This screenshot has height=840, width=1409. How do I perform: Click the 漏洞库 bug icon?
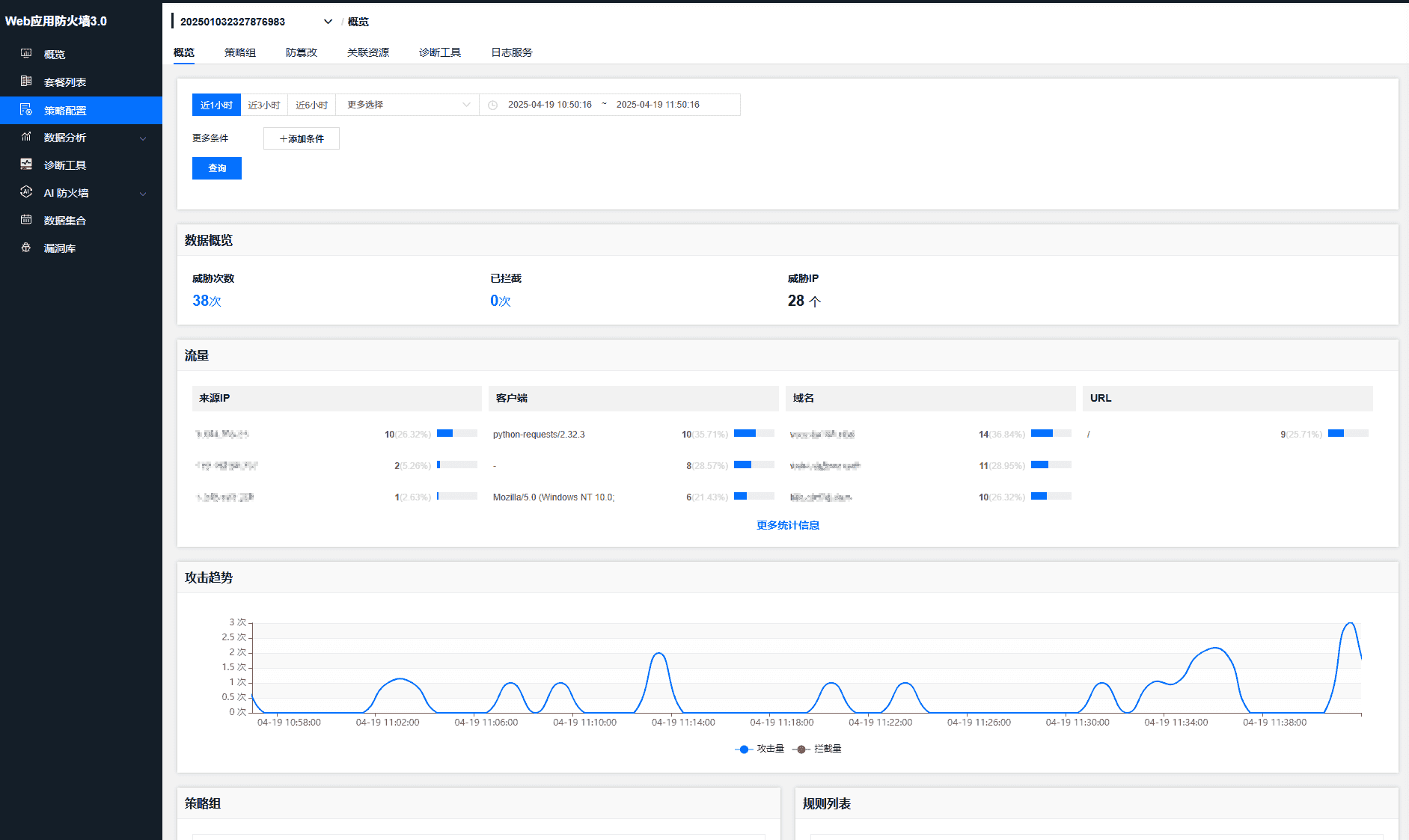point(26,248)
